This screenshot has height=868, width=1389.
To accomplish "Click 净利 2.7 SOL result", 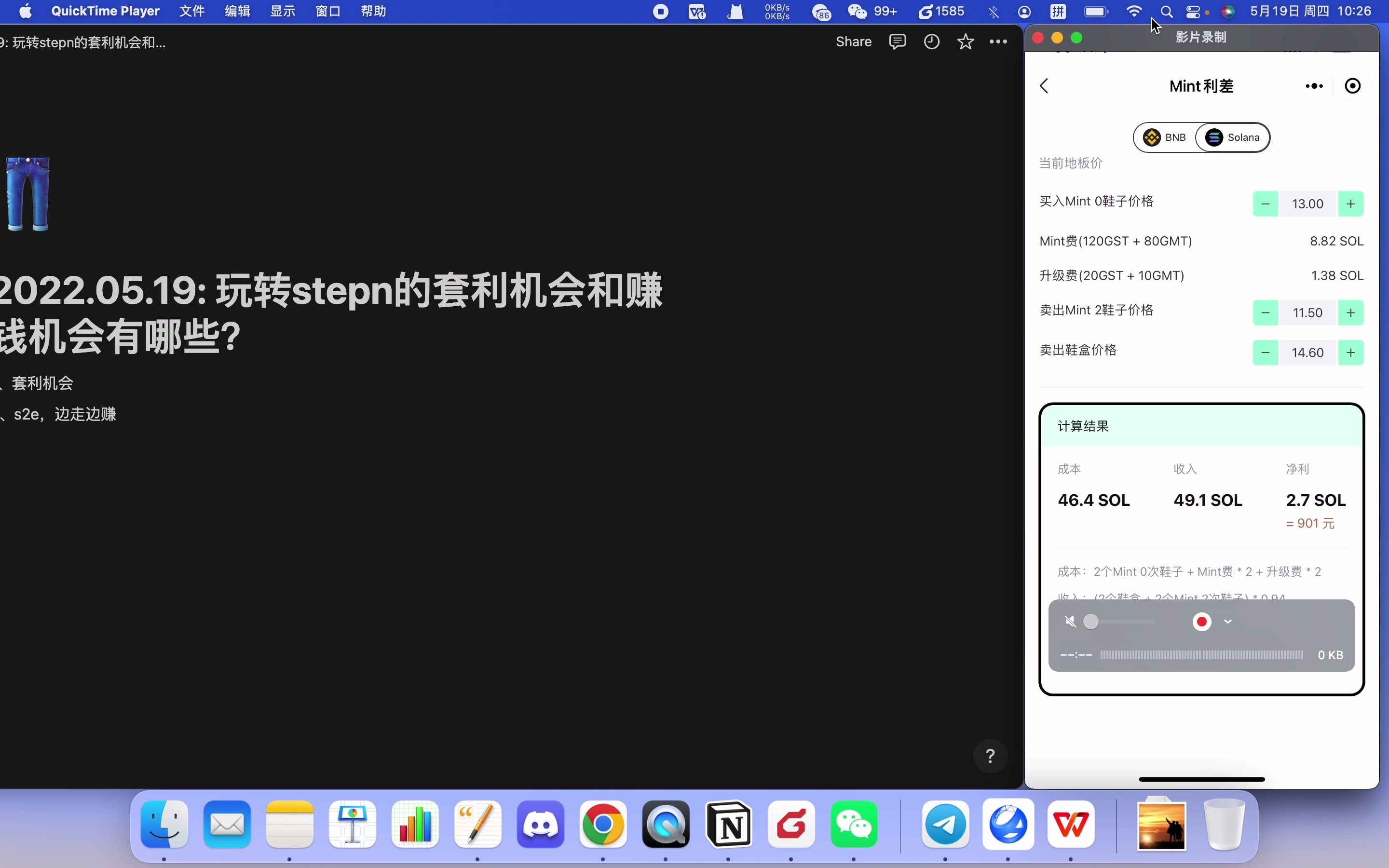I will (1316, 500).
